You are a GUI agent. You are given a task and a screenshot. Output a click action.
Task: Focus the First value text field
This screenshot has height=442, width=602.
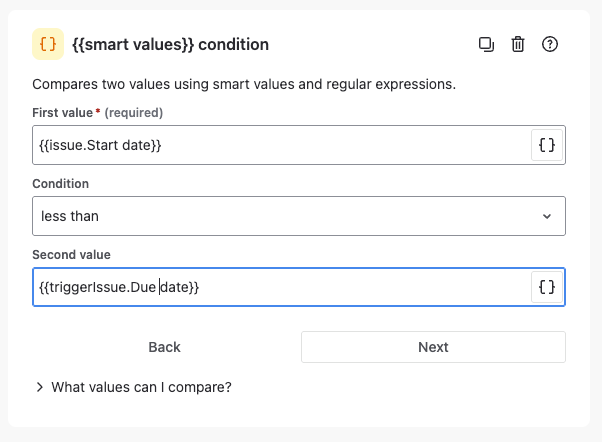point(280,145)
